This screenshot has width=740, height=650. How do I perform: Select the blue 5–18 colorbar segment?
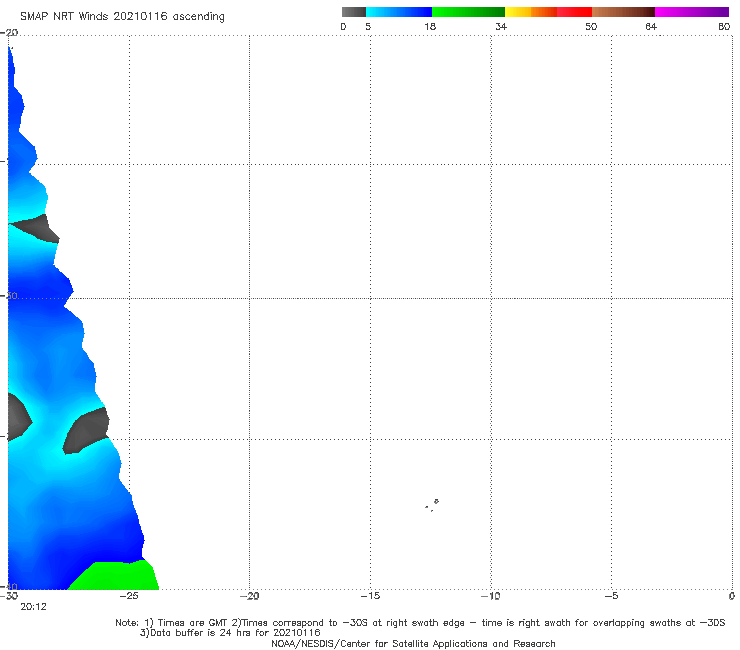point(399,12)
